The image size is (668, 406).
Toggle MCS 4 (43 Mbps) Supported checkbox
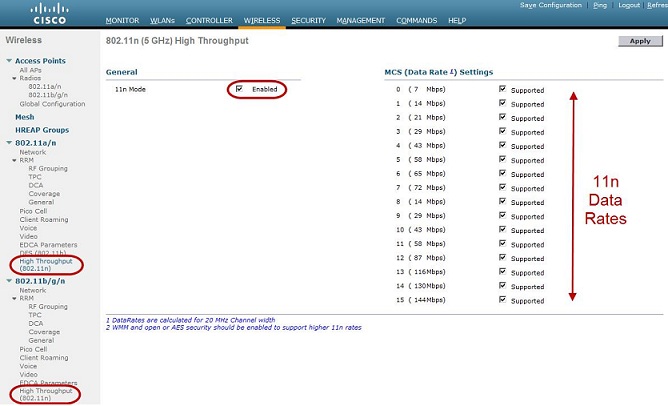(x=502, y=145)
